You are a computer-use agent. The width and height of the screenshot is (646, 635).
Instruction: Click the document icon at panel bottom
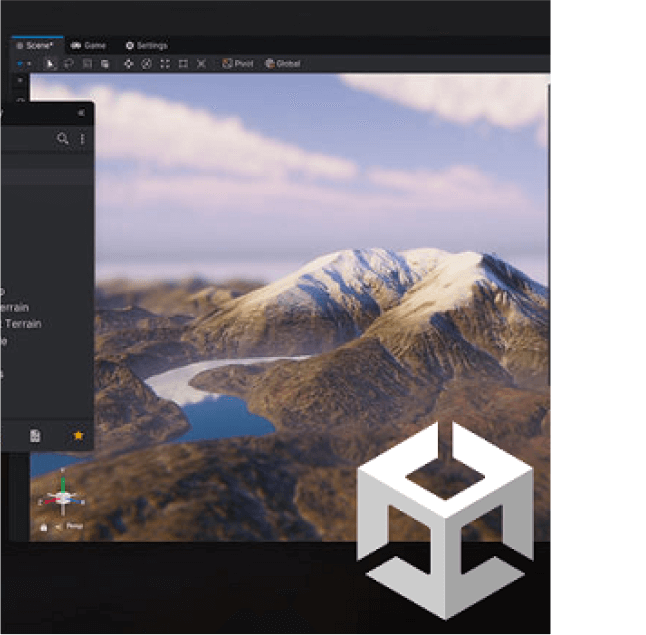click(x=35, y=436)
